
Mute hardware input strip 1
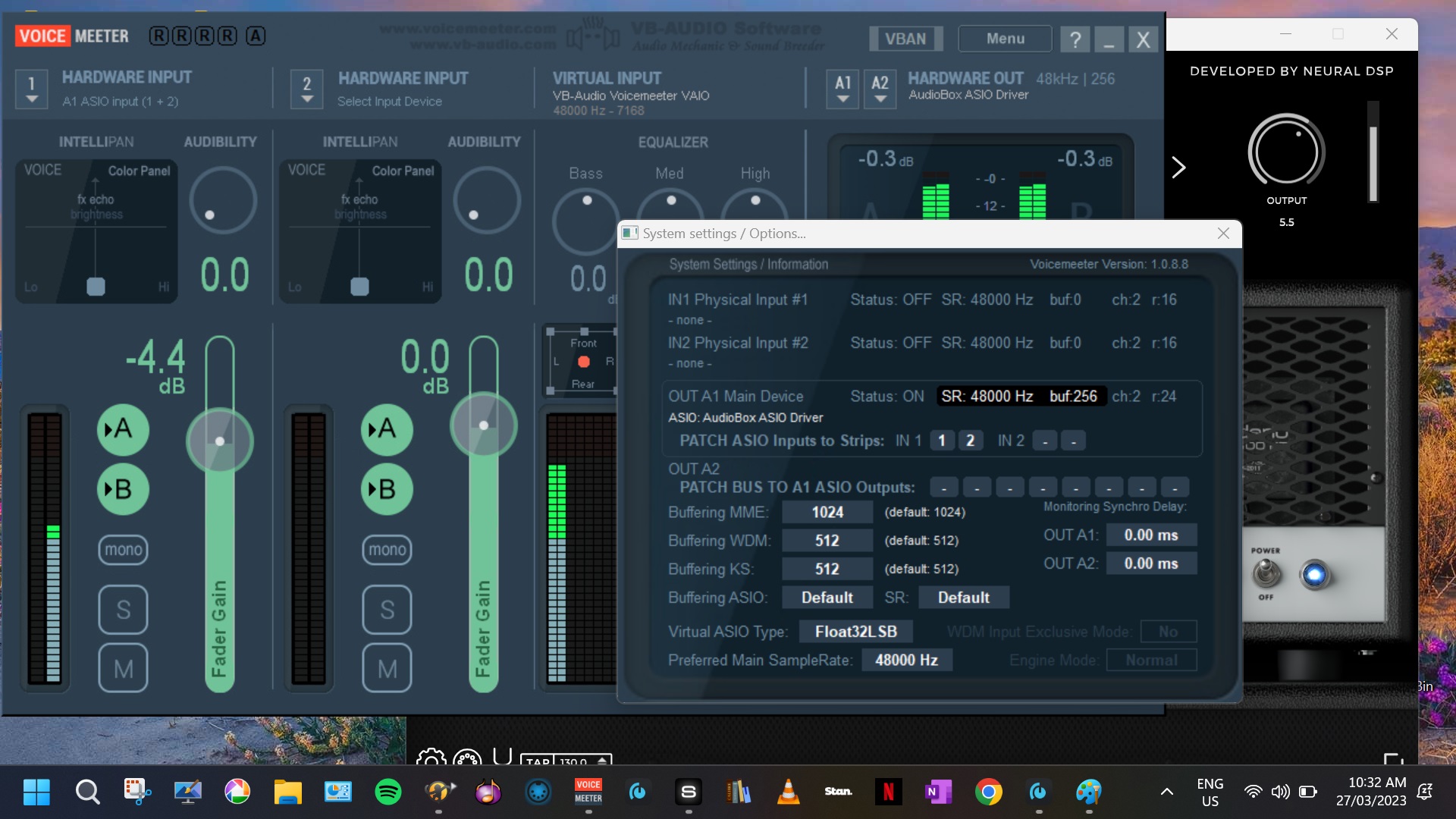123,668
